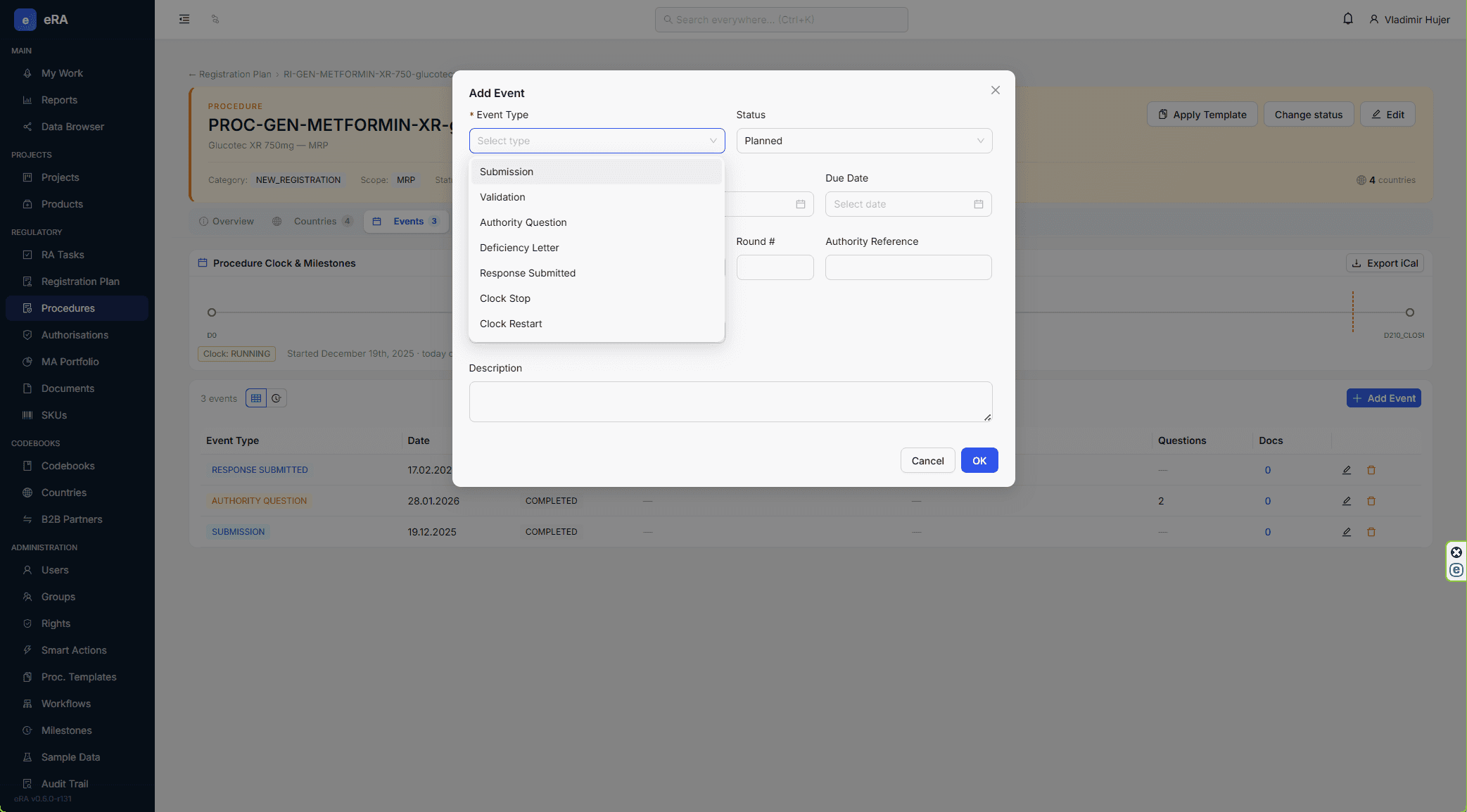Click the Authority Reference input field
The height and width of the screenshot is (812, 1467).
click(908, 267)
